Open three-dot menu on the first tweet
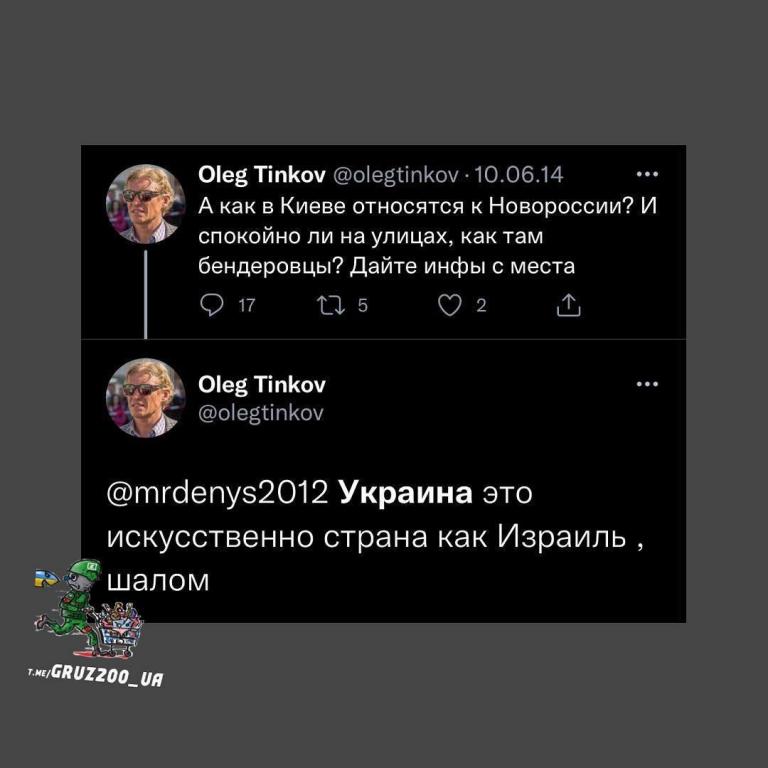The image size is (768, 768). 647,174
